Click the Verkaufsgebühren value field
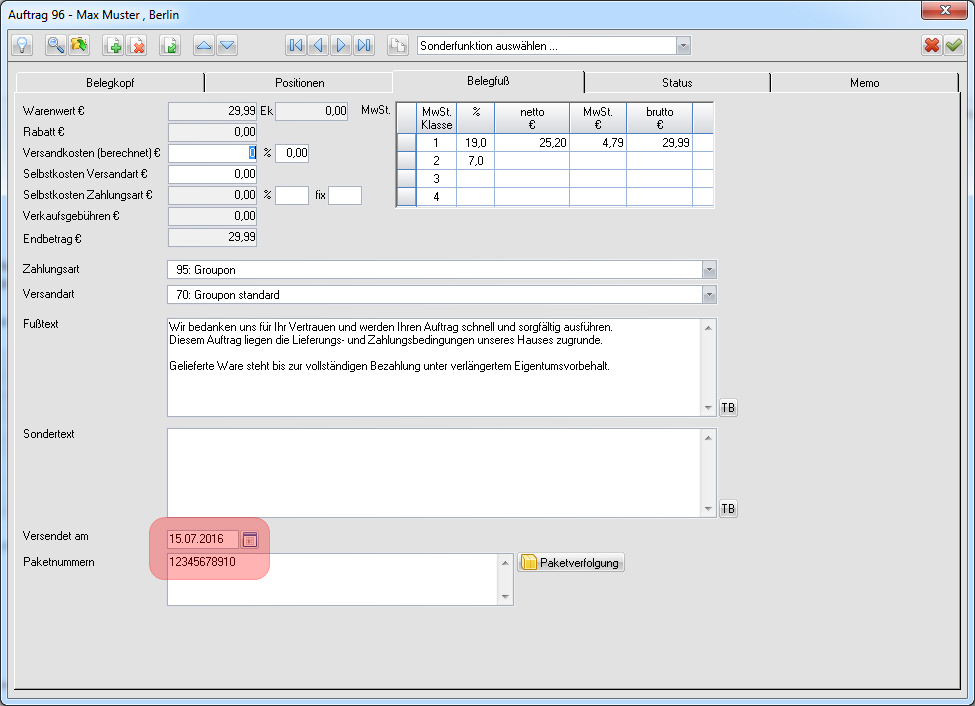Image resolution: width=975 pixels, height=706 pixels. (213, 216)
